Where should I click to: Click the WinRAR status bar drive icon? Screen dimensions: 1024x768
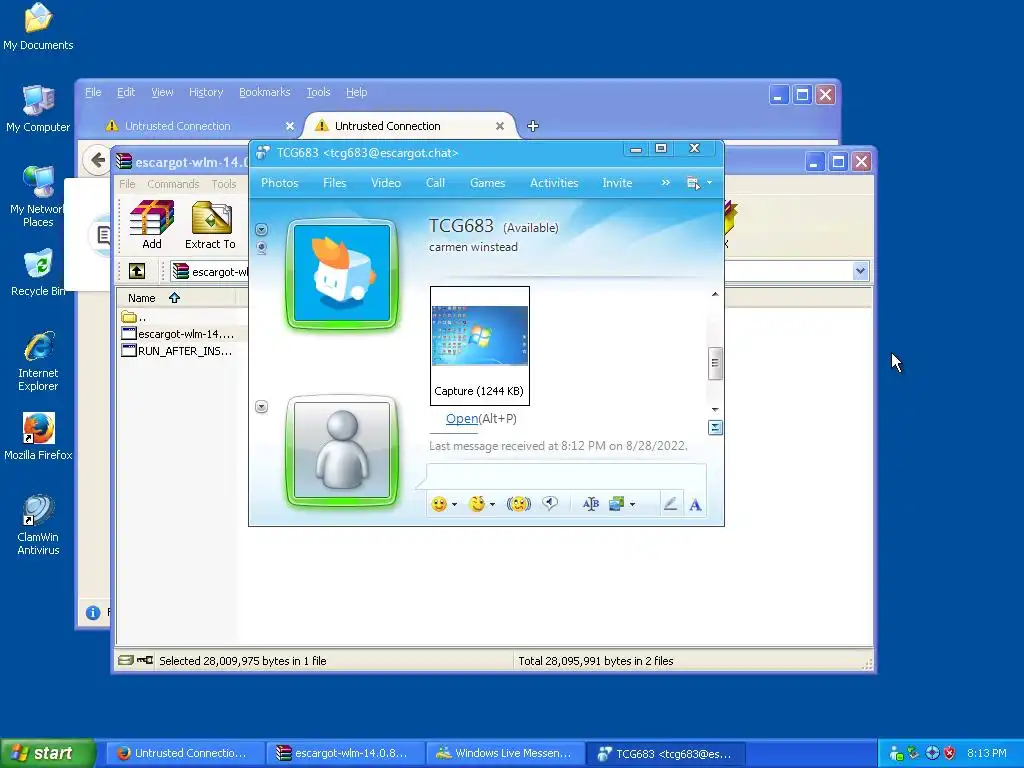[x=126, y=660]
